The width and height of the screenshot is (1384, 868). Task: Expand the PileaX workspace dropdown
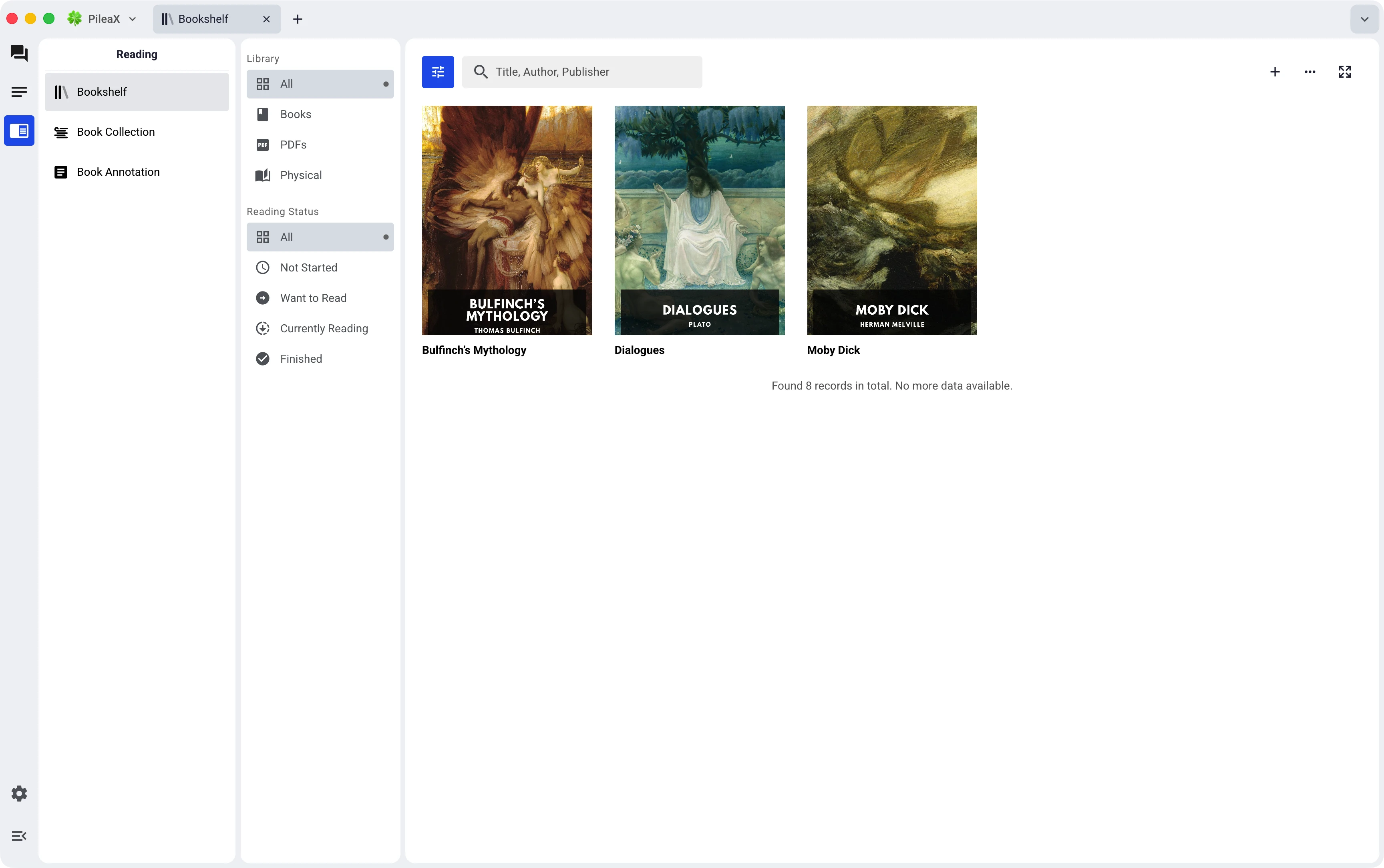(x=133, y=19)
